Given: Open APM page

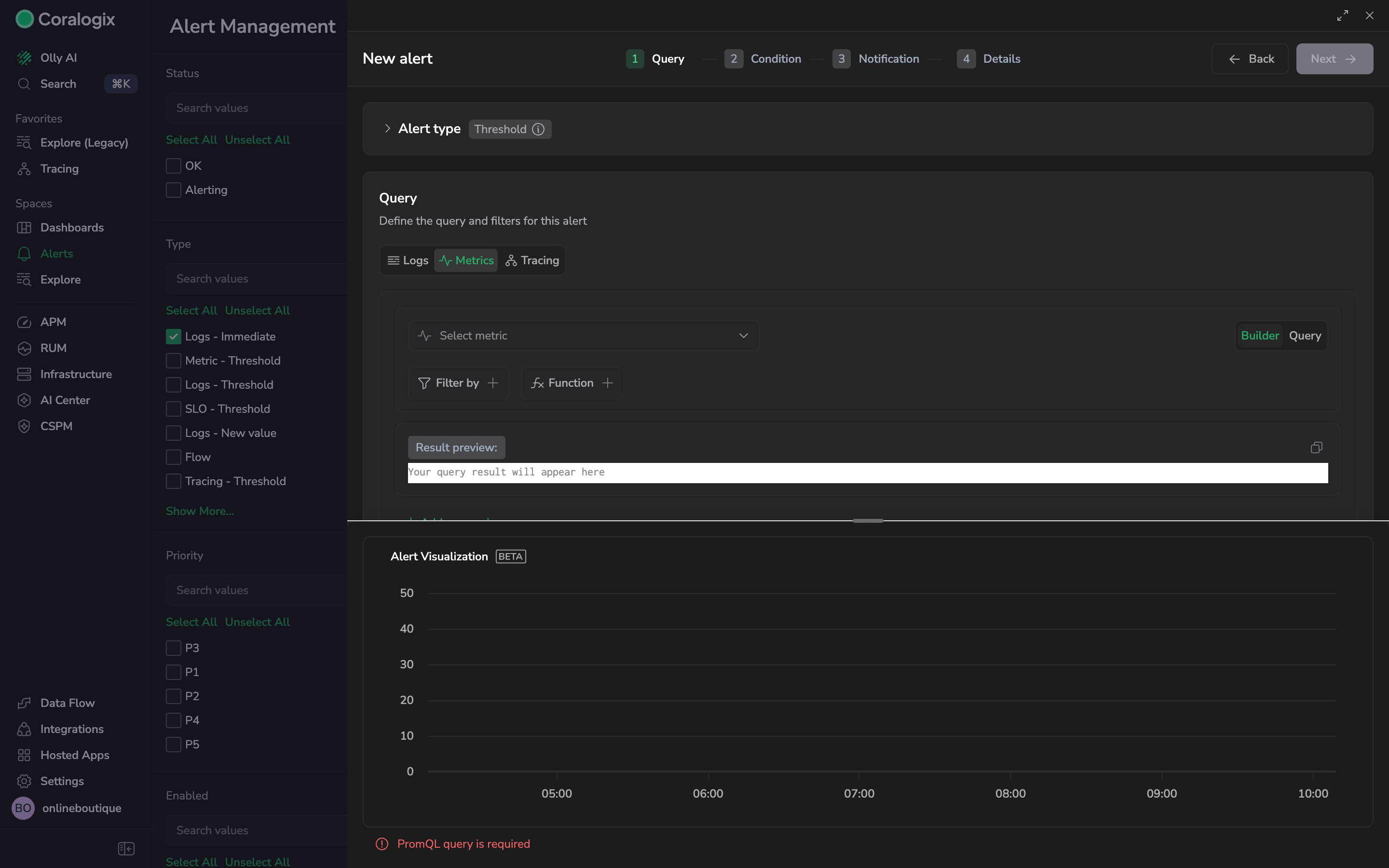Looking at the screenshot, I should [x=53, y=322].
